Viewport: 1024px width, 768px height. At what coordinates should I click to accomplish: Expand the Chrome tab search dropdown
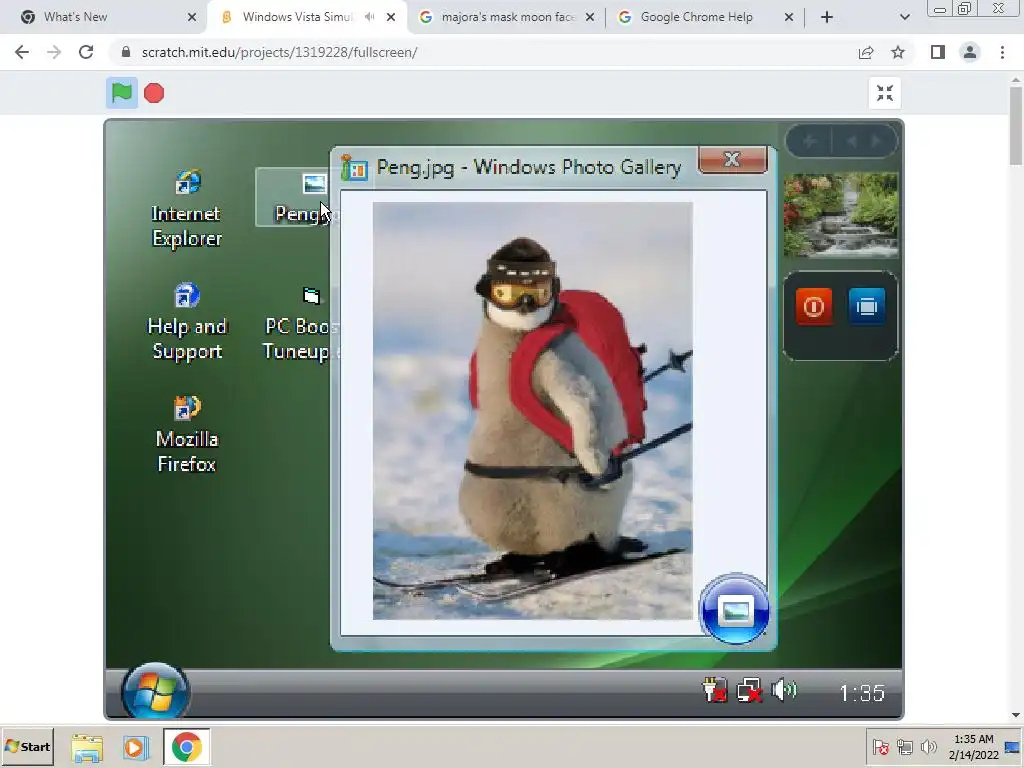tap(904, 18)
